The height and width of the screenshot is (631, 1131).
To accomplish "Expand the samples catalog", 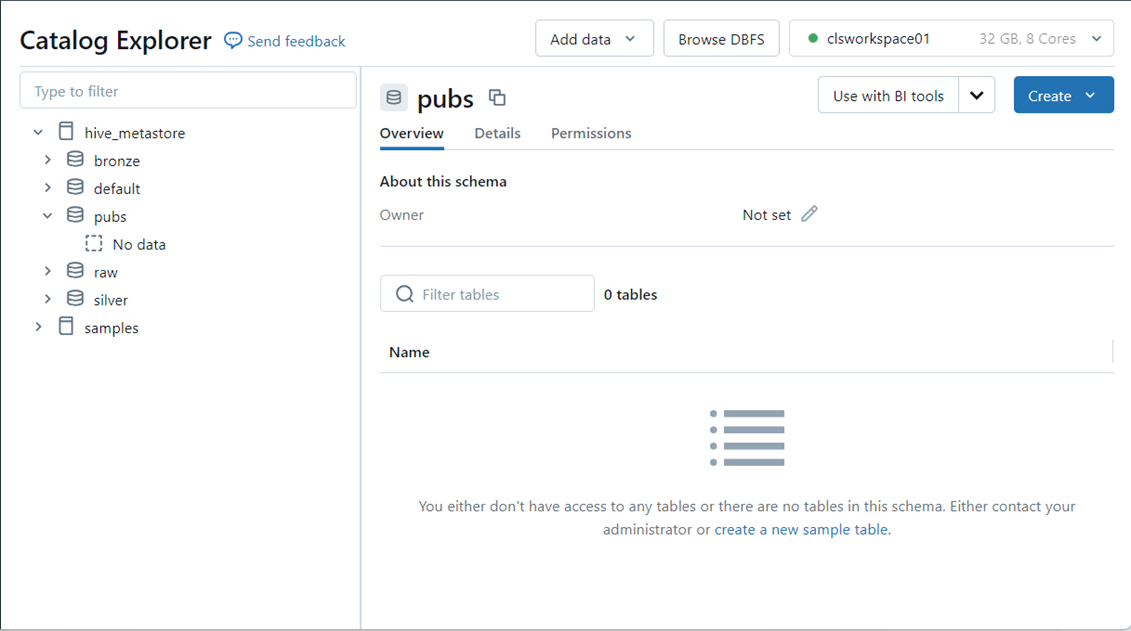I will pyautogui.click(x=38, y=327).
